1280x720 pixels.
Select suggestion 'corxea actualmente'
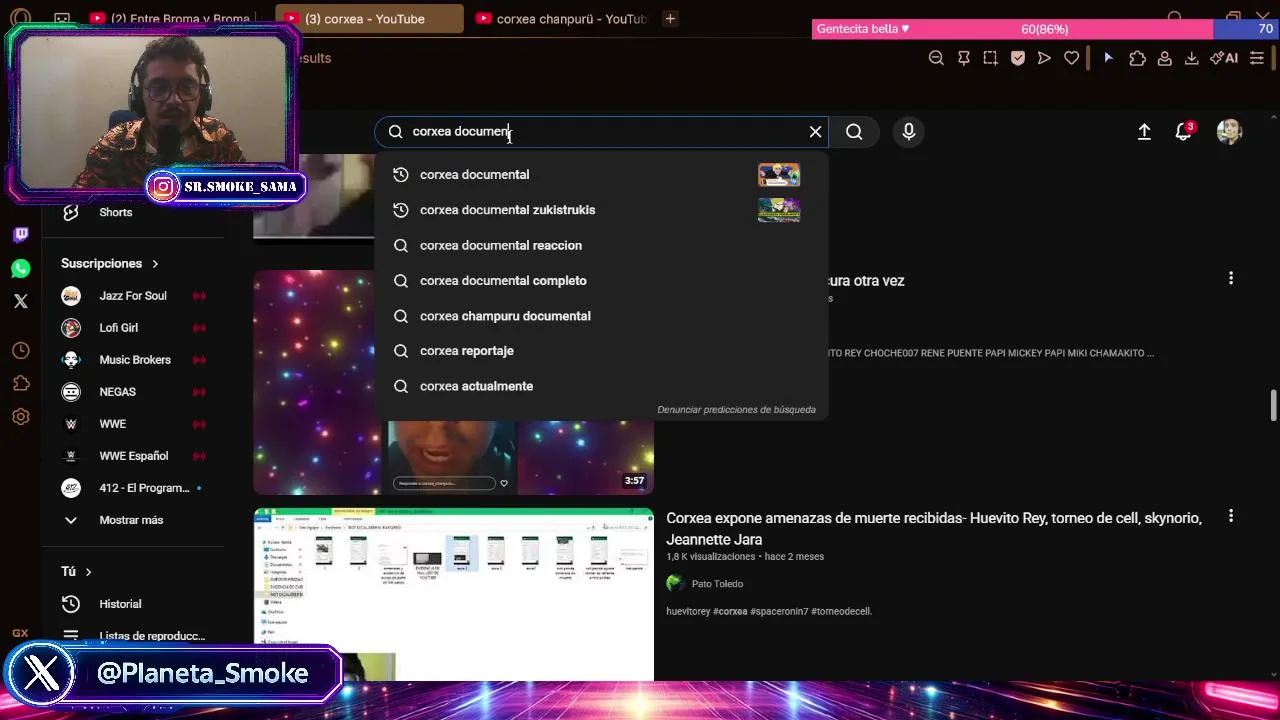point(601,386)
